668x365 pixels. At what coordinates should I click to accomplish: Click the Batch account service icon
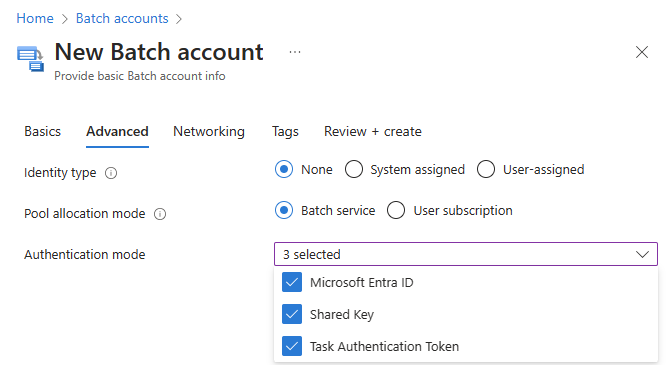point(30,59)
